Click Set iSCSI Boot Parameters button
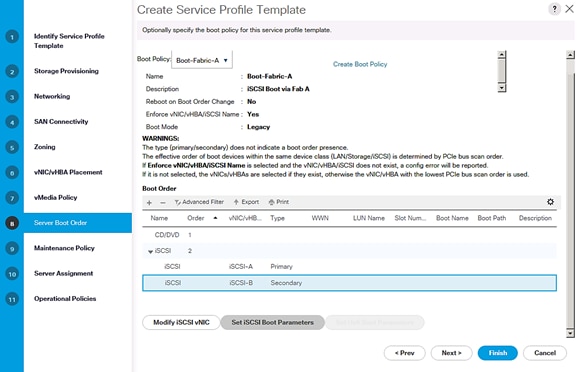Viewport: 579px width, 372px height. point(273,322)
